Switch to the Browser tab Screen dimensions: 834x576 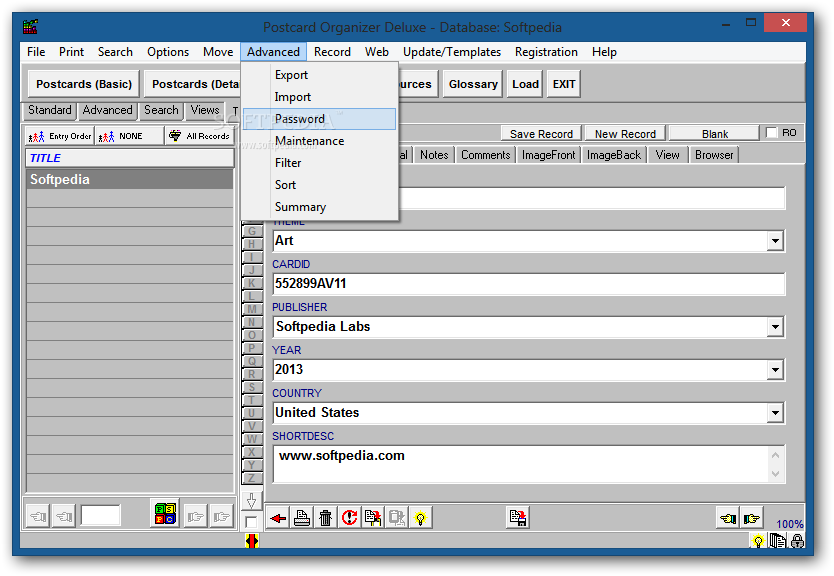[x=714, y=155]
